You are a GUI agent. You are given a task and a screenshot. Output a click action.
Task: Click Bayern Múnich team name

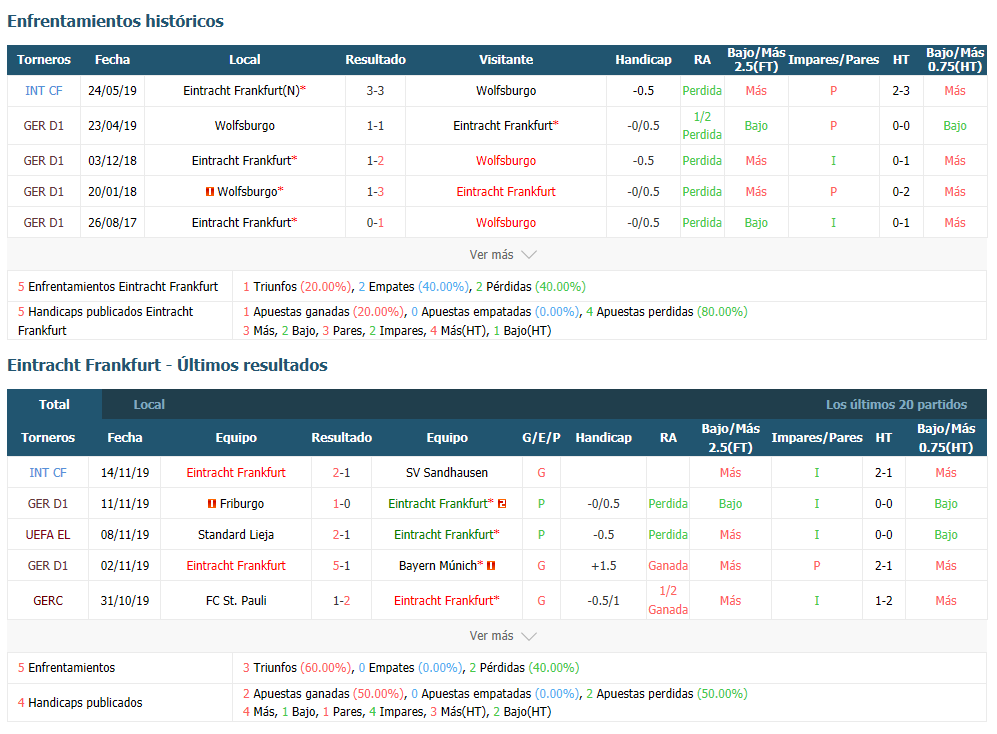(437, 565)
